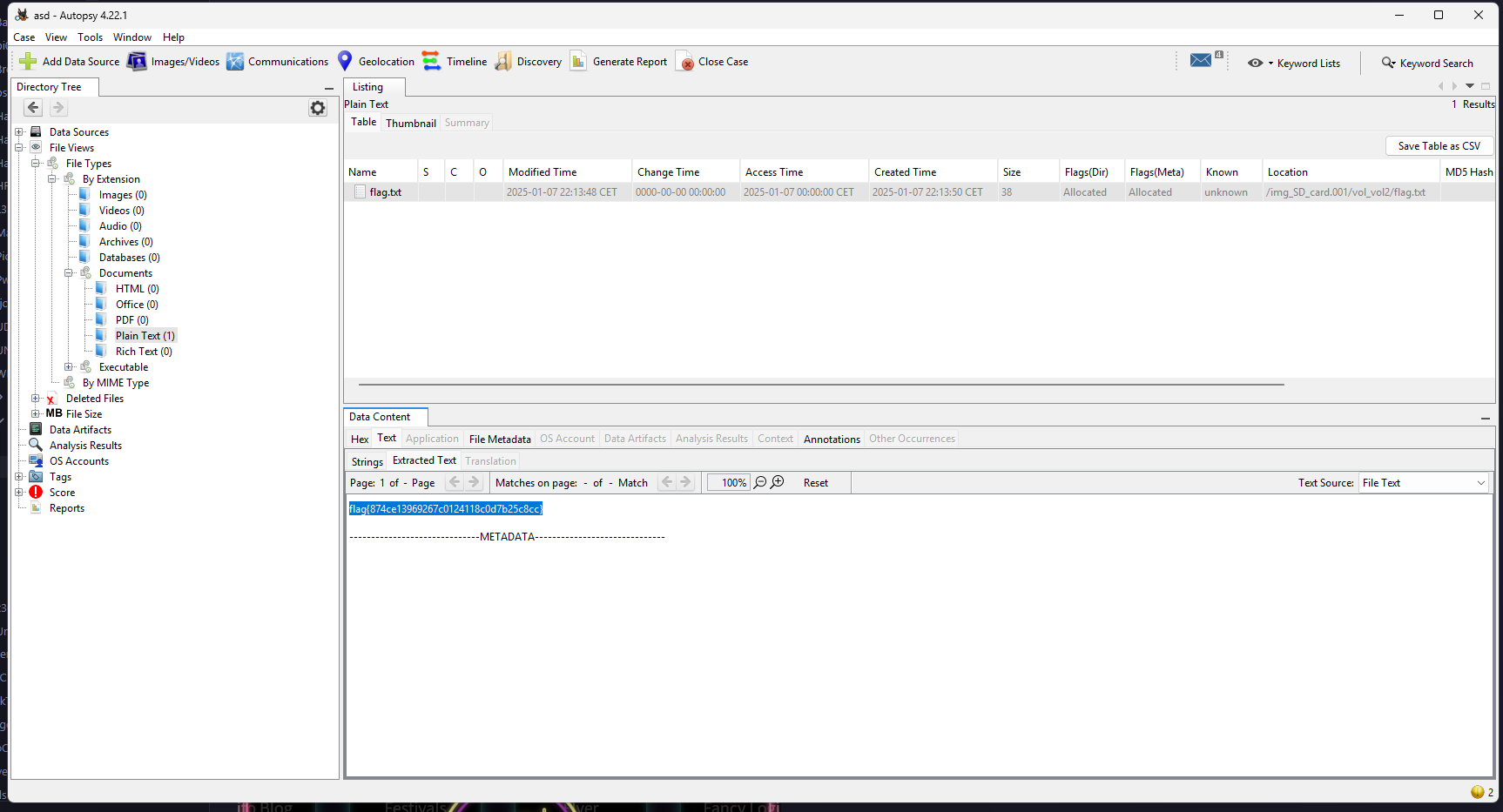Open the Geolocation map pin
This screenshot has width=1503, height=812.
pyautogui.click(x=345, y=61)
